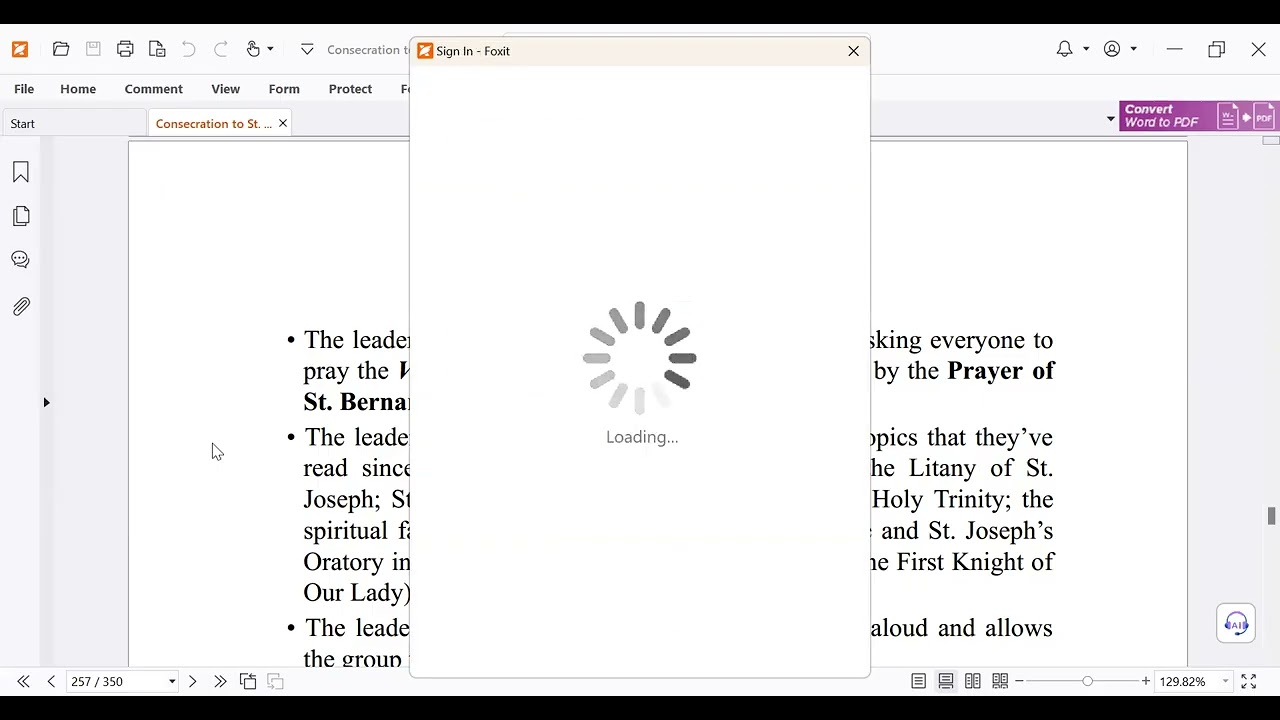The image size is (1280, 720).
Task: Print the document using the printer icon
Action: [x=125, y=49]
